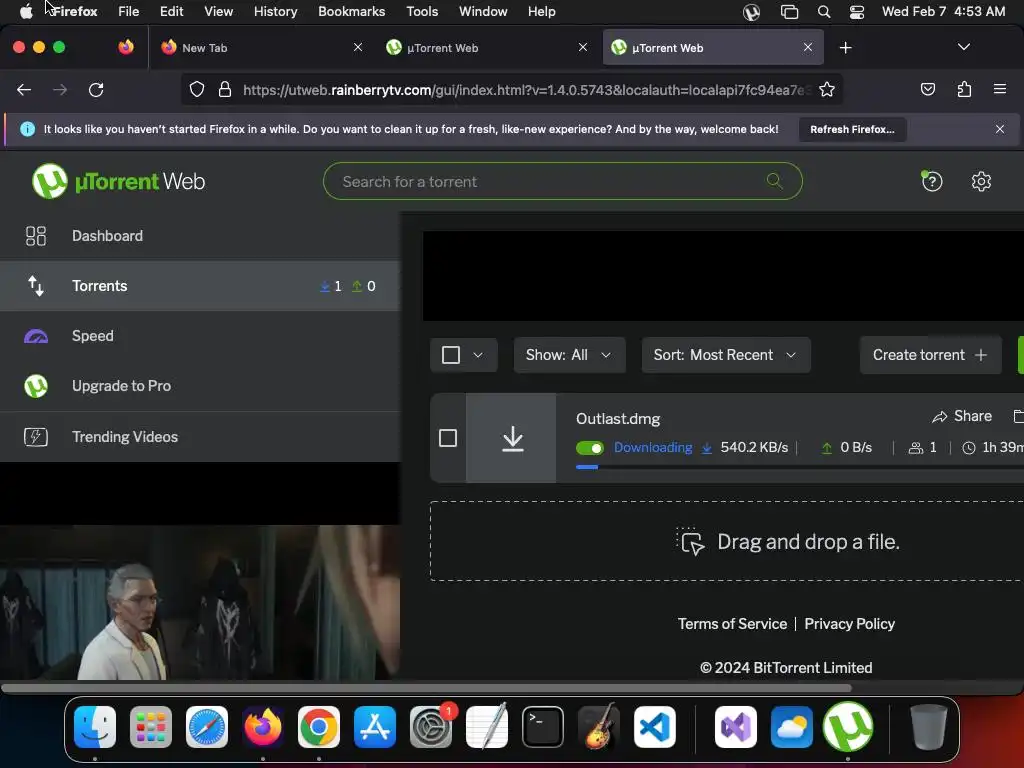1024x768 pixels.
Task: Open the History menu in menu bar
Action: pyautogui.click(x=276, y=12)
